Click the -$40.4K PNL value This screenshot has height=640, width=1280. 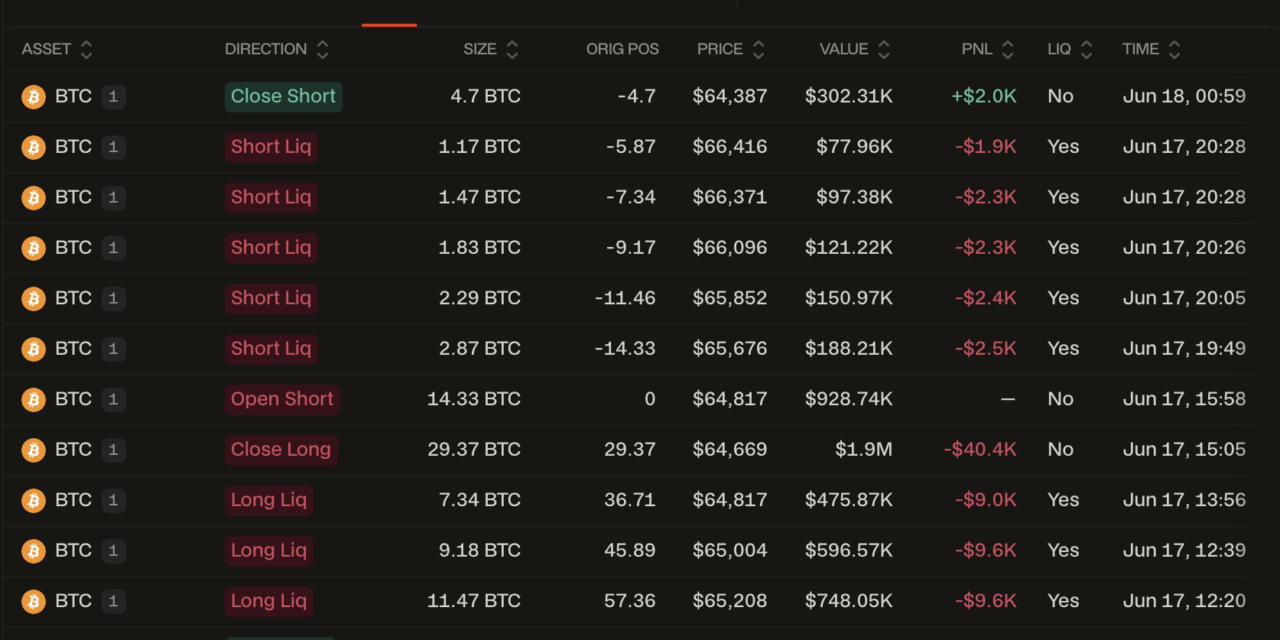pos(980,450)
